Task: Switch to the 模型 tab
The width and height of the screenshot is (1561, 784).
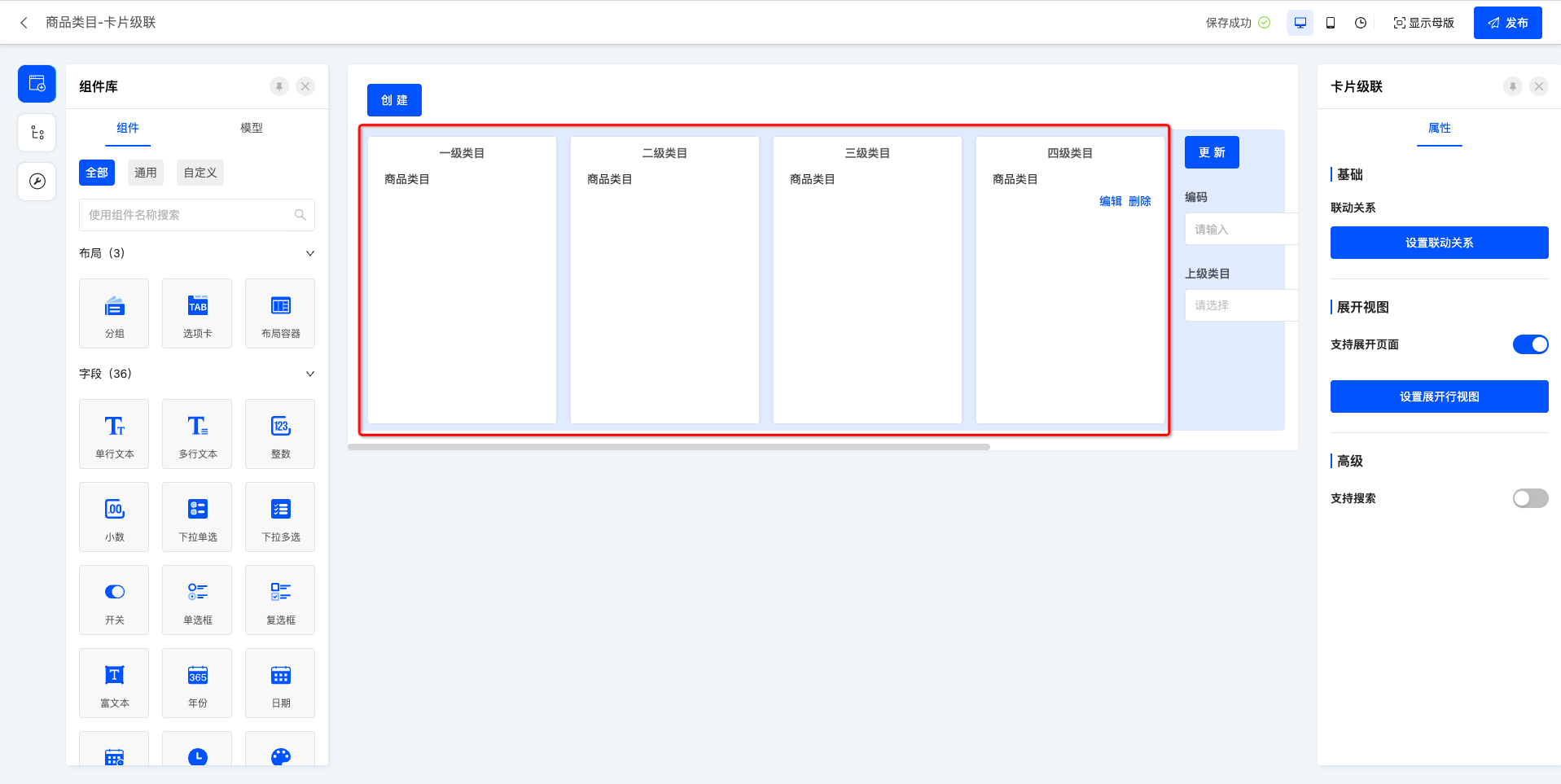Action: click(x=252, y=128)
